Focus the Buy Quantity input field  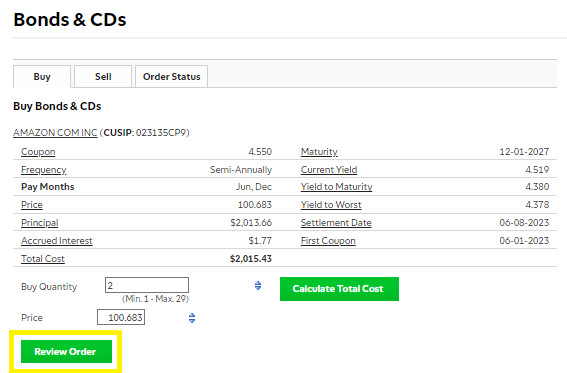point(147,285)
